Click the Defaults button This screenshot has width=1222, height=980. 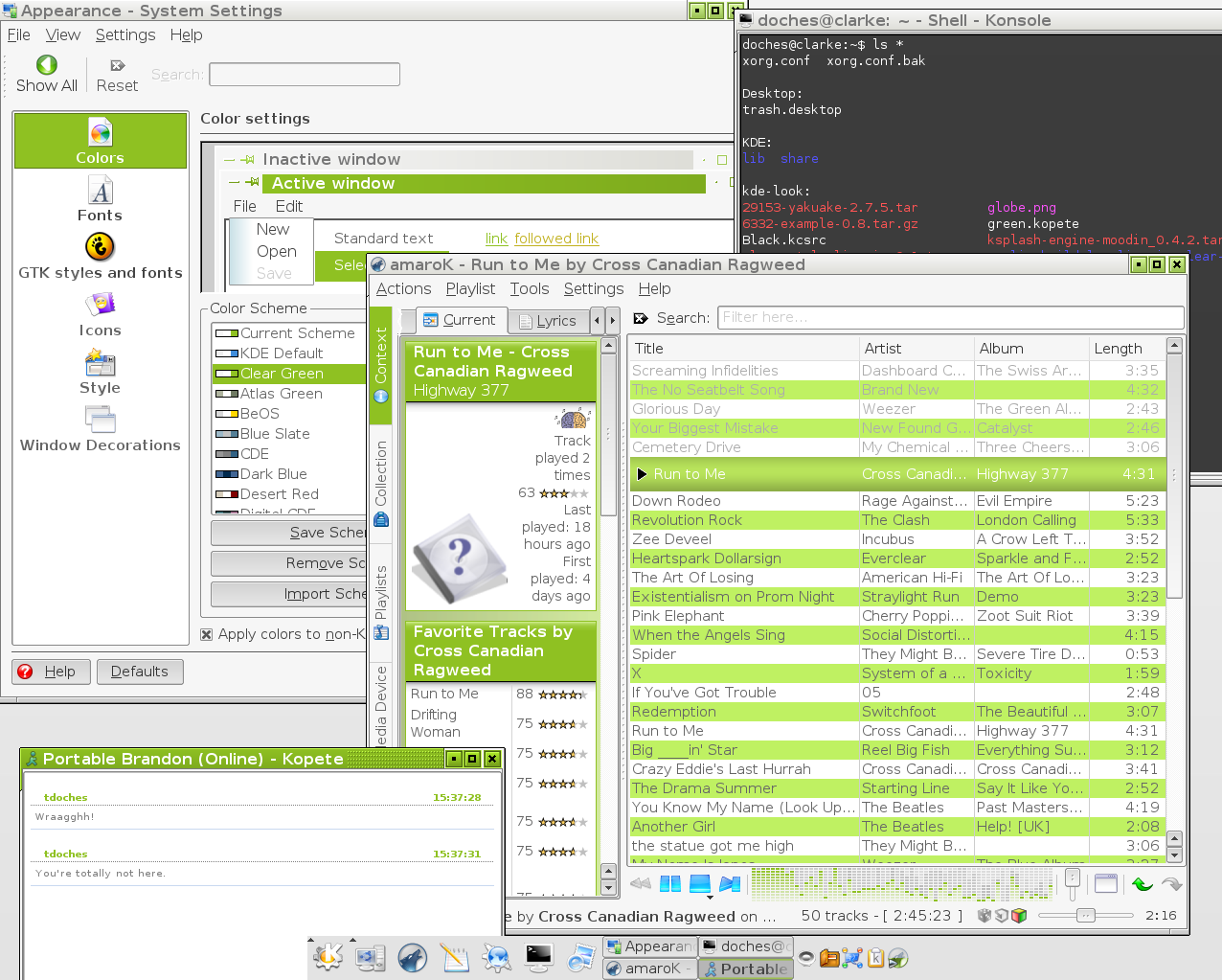coord(140,672)
